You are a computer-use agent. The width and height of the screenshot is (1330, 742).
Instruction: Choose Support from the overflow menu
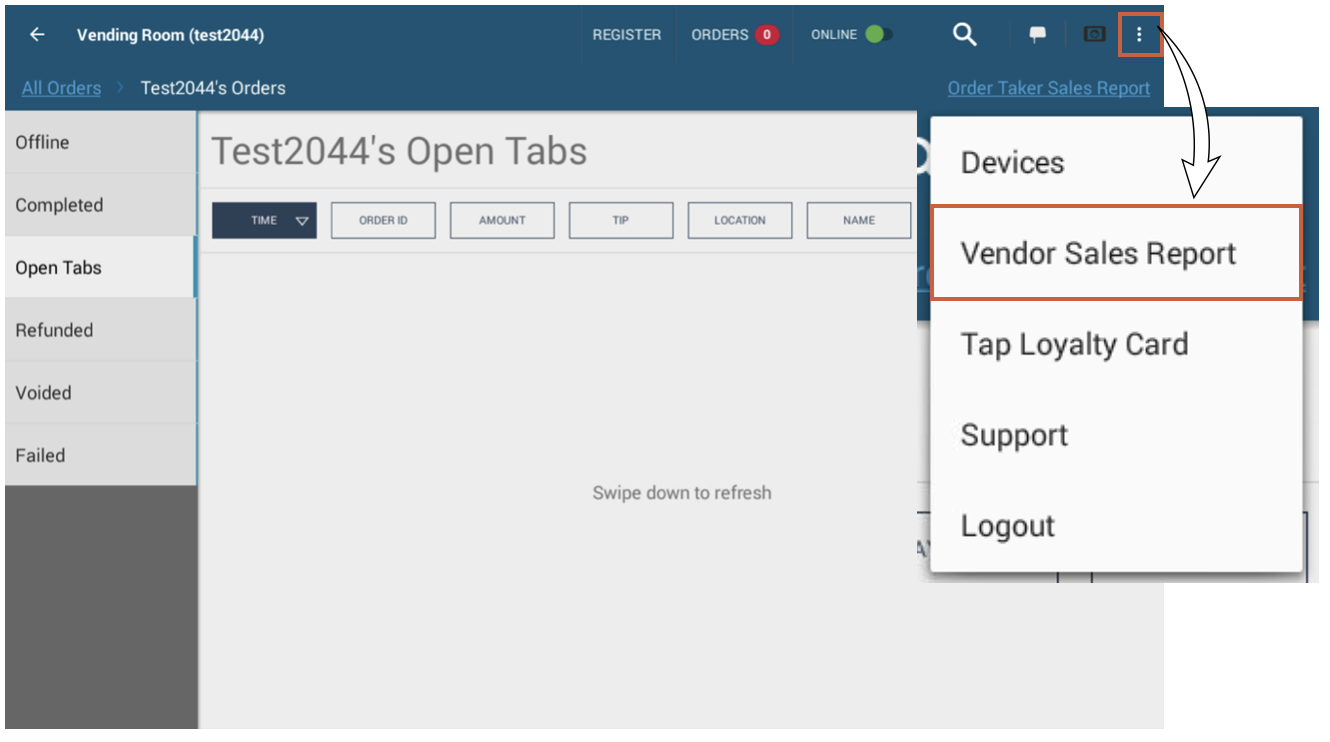(1116, 435)
